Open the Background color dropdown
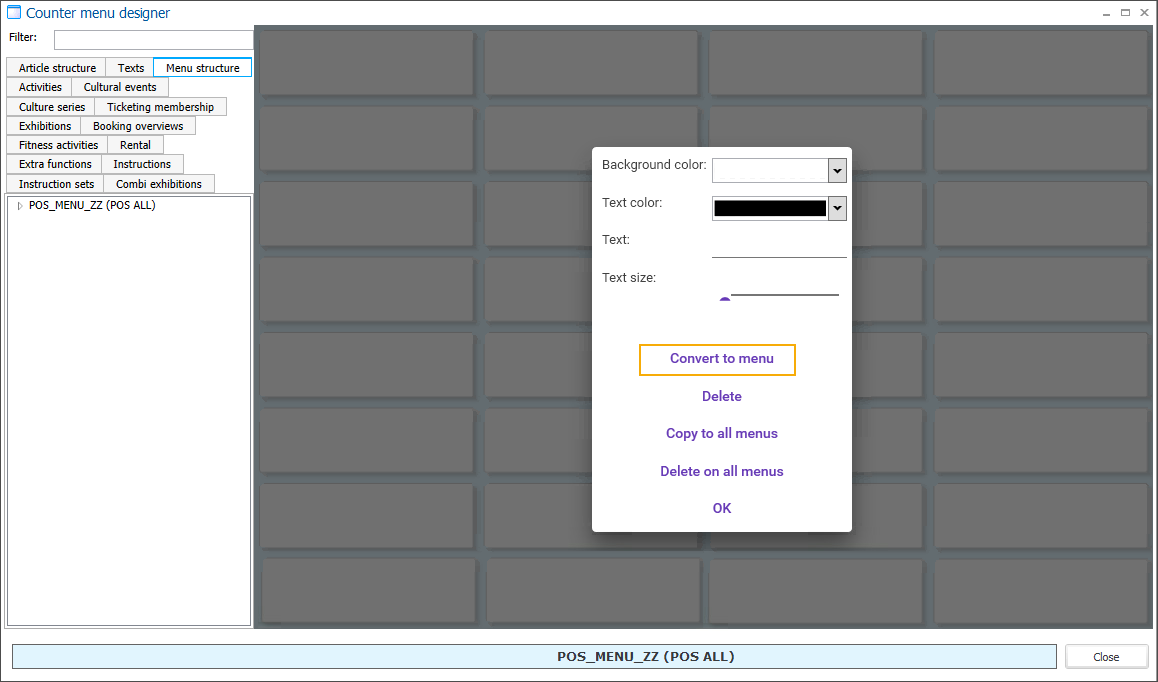 pos(837,170)
